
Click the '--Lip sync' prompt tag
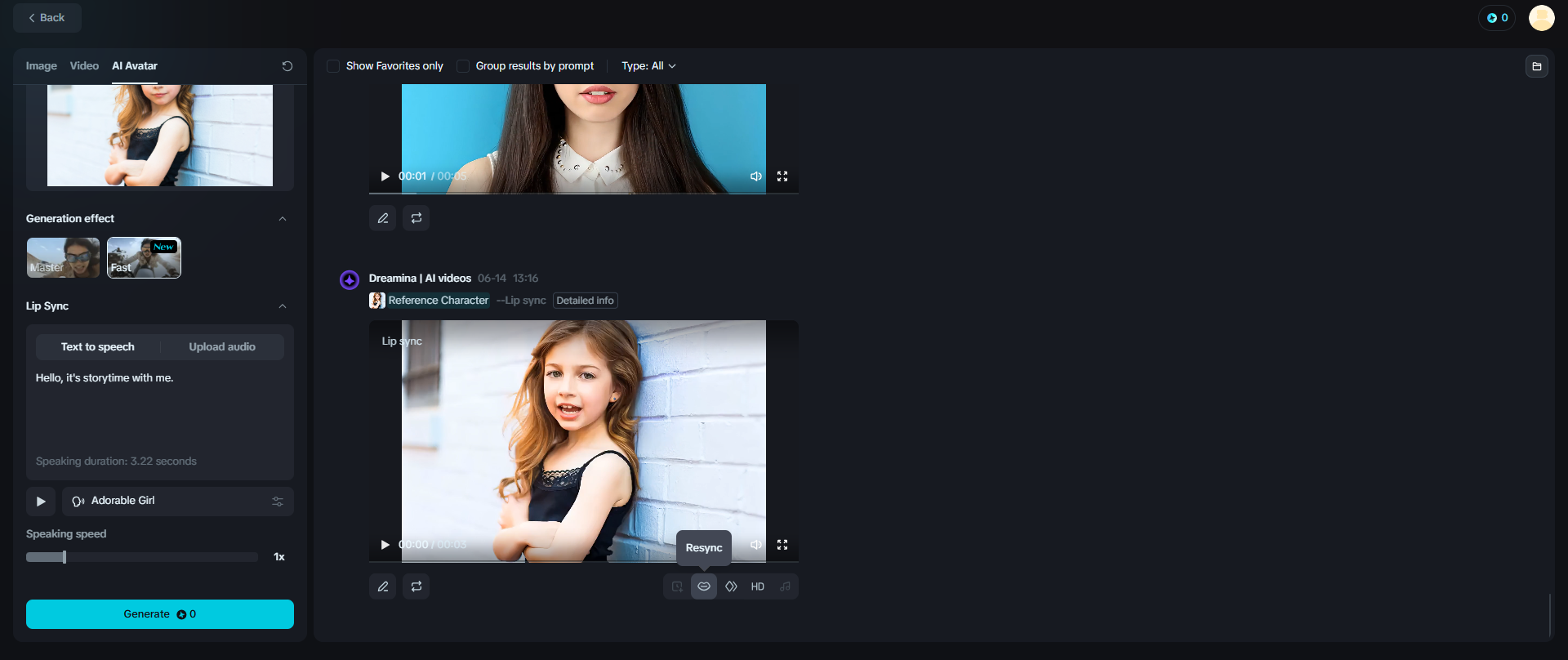(521, 301)
